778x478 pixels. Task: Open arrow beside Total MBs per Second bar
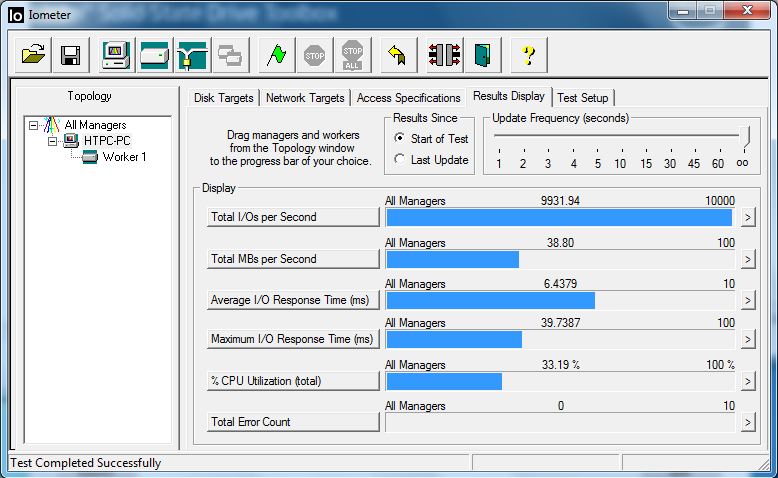click(x=748, y=259)
